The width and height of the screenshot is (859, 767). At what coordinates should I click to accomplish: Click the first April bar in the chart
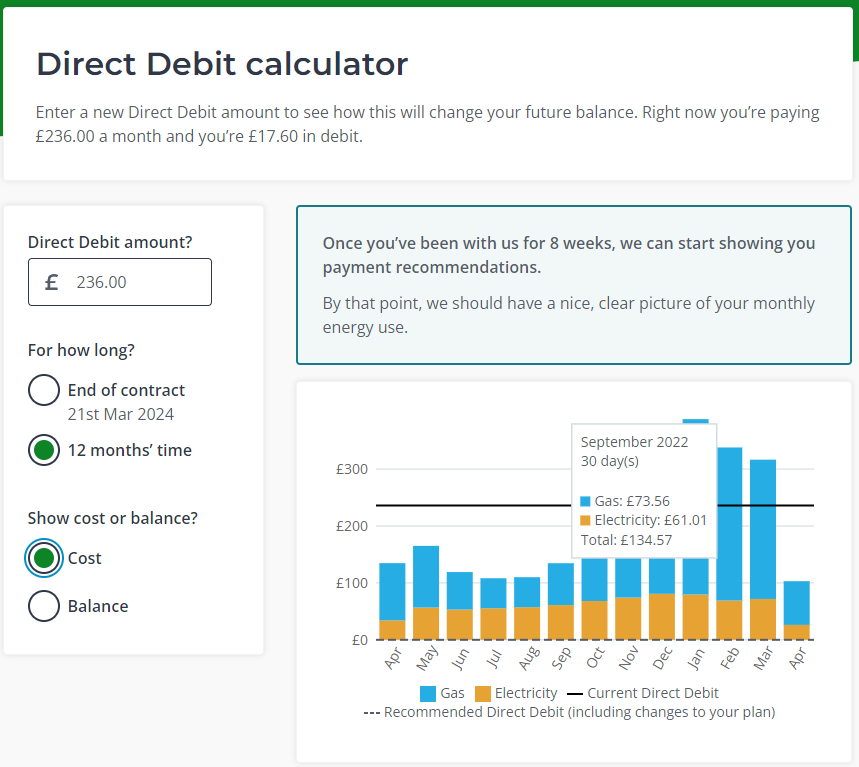click(392, 602)
